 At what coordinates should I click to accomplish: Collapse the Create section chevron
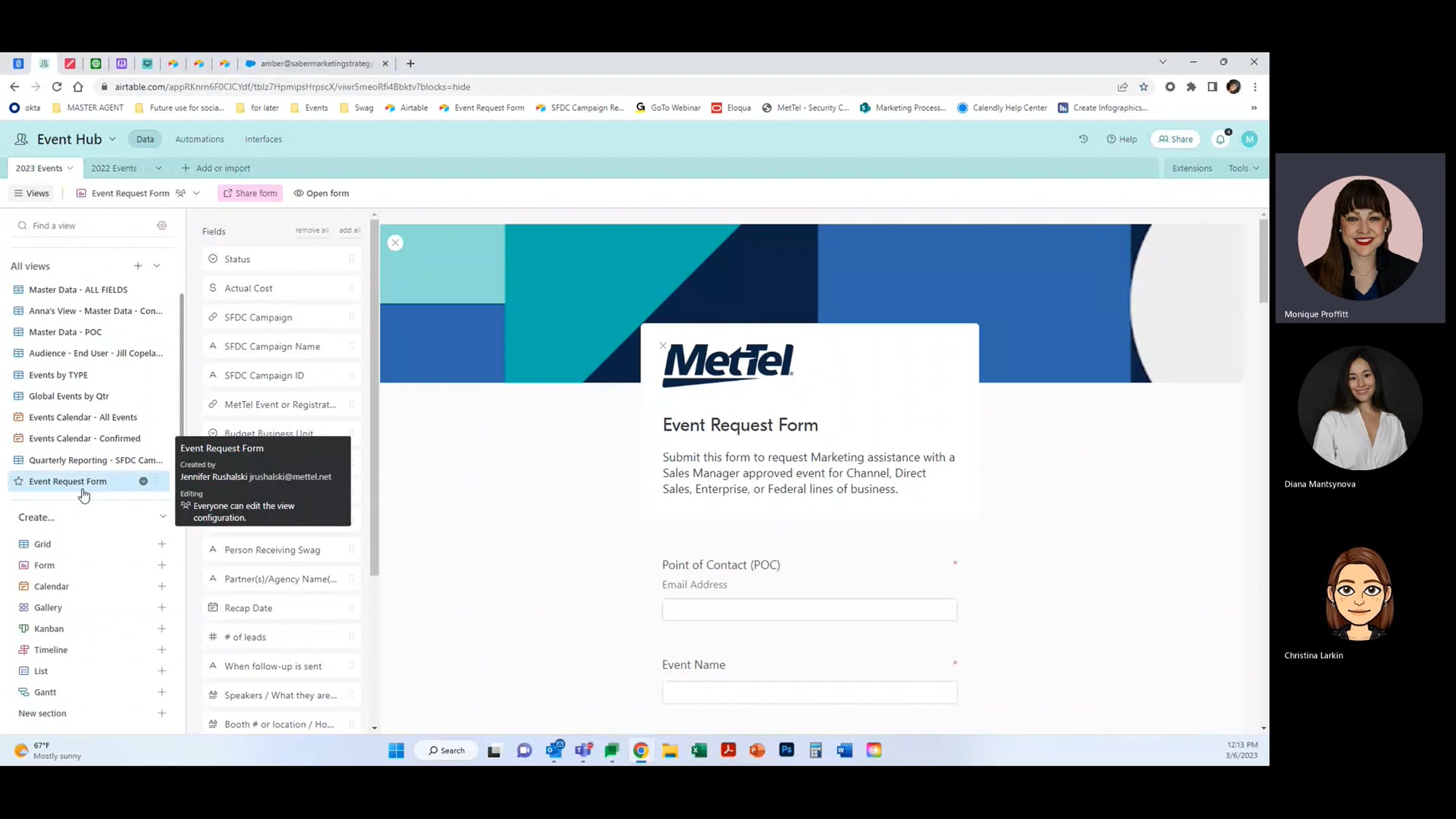pyautogui.click(x=163, y=517)
